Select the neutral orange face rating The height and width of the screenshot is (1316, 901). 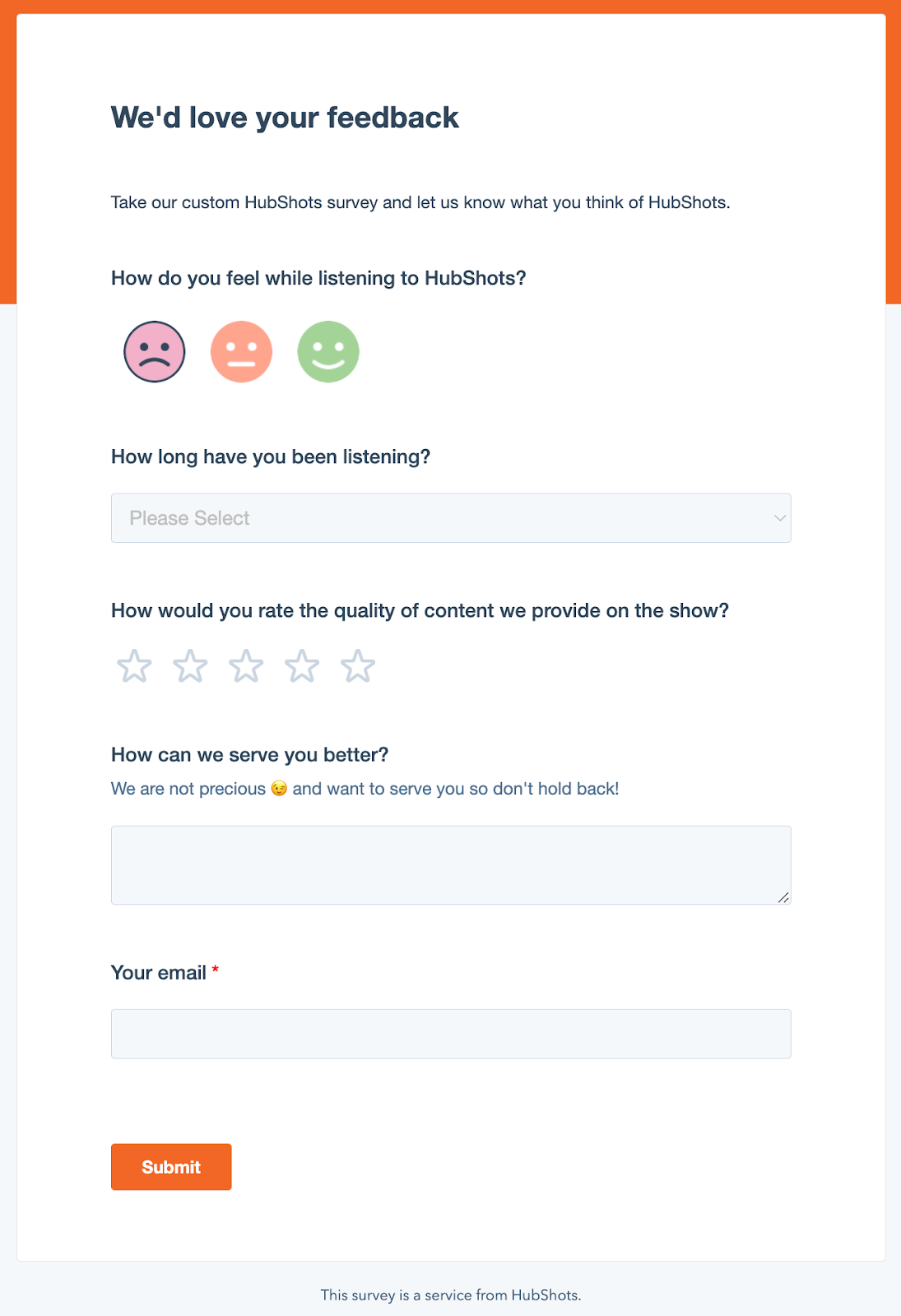pos(241,352)
